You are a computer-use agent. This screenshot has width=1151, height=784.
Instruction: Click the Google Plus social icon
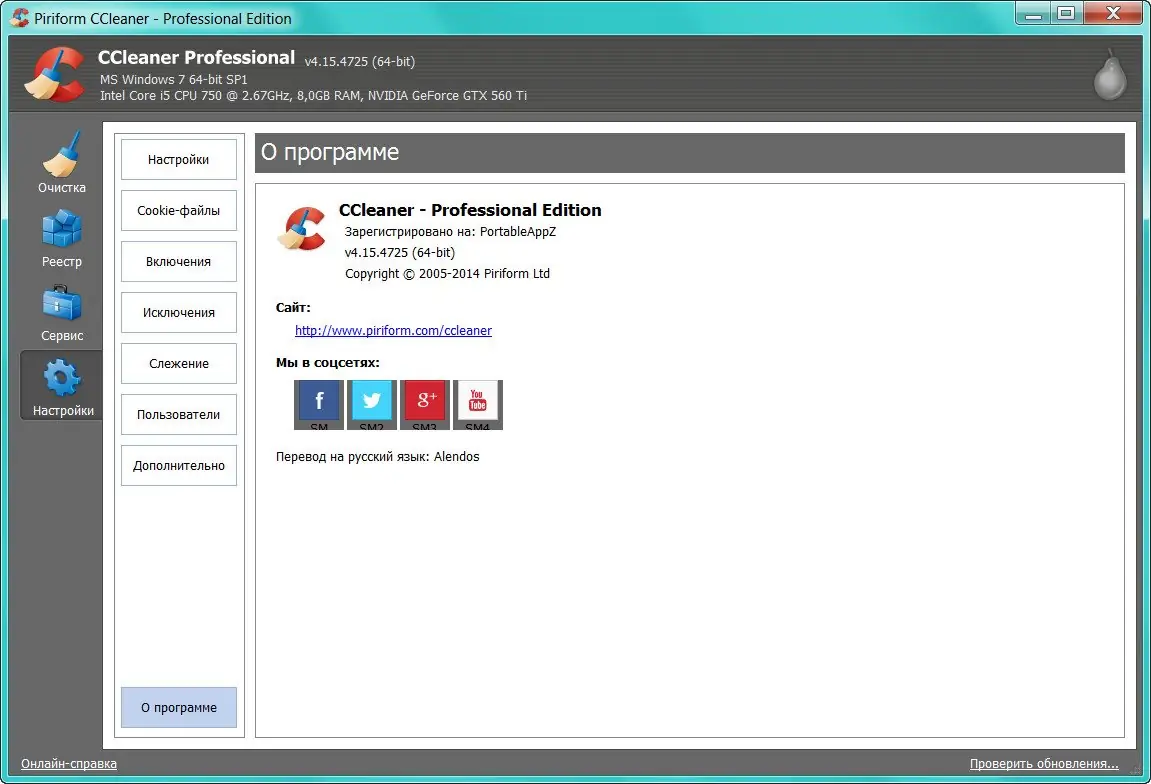pos(424,404)
